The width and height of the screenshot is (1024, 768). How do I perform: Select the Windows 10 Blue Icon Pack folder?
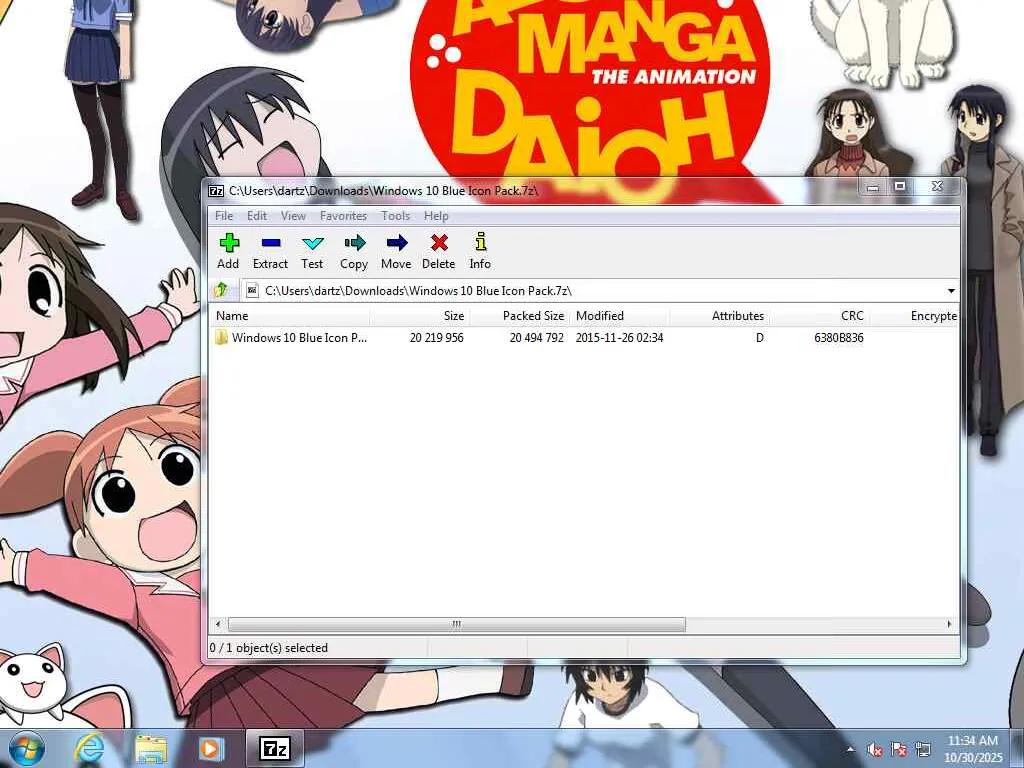coord(291,338)
